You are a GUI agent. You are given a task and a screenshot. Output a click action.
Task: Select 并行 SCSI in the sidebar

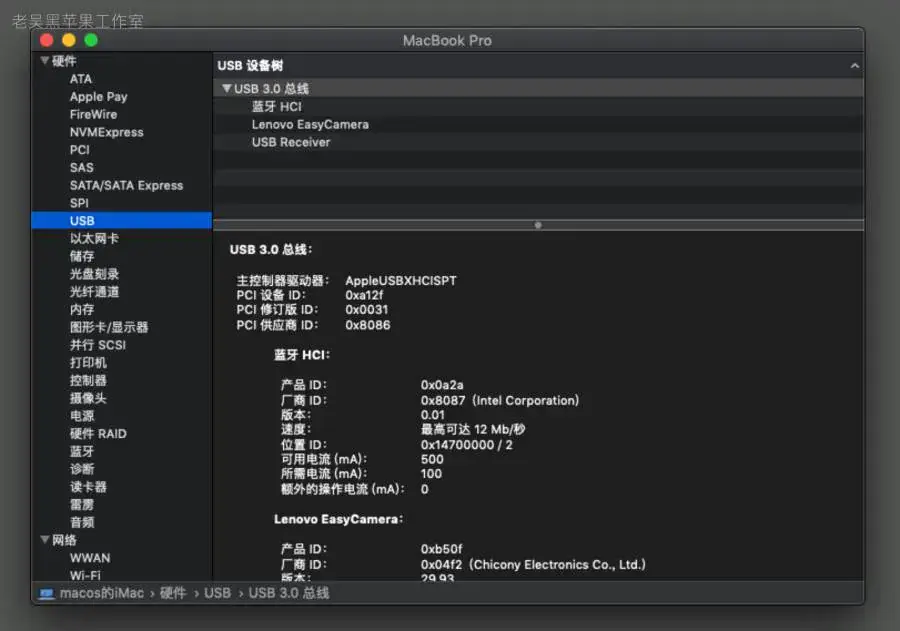(x=98, y=345)
